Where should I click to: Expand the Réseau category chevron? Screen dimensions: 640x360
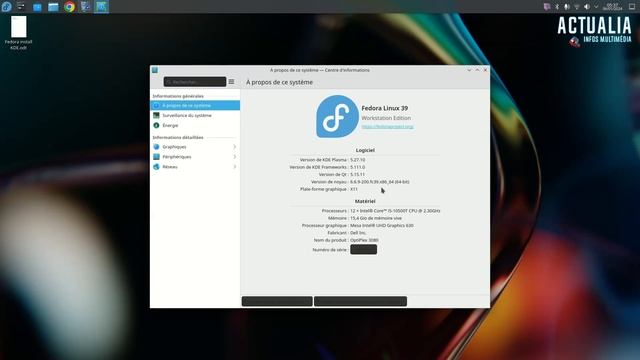235,167
